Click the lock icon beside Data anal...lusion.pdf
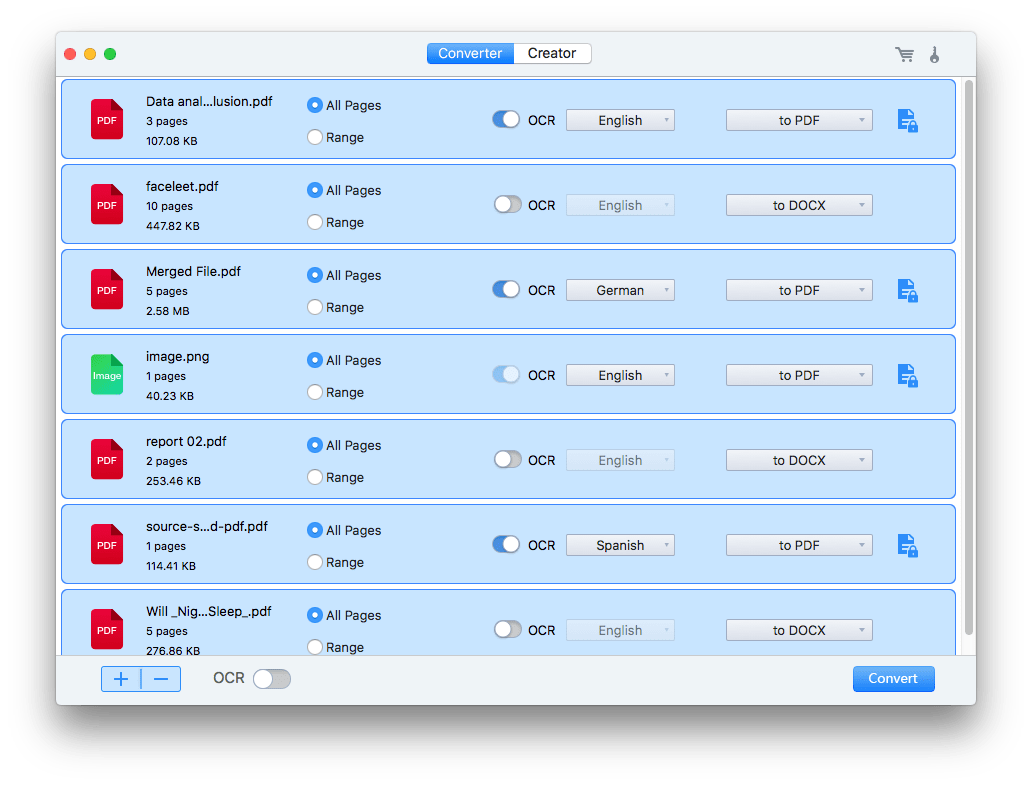The width and height of the screenshot is (1032, 785). pyautogui.click(x=907, y=120)
